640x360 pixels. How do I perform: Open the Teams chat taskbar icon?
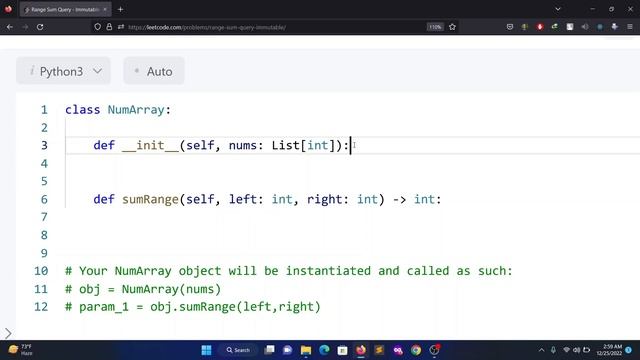coord(288,350)
